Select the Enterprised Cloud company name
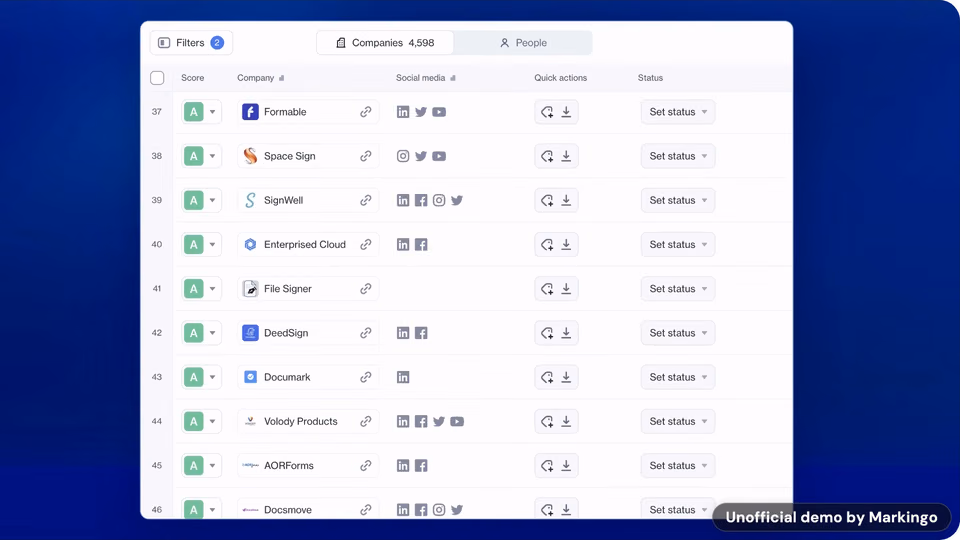960x540 pixels. pos(305,244)
